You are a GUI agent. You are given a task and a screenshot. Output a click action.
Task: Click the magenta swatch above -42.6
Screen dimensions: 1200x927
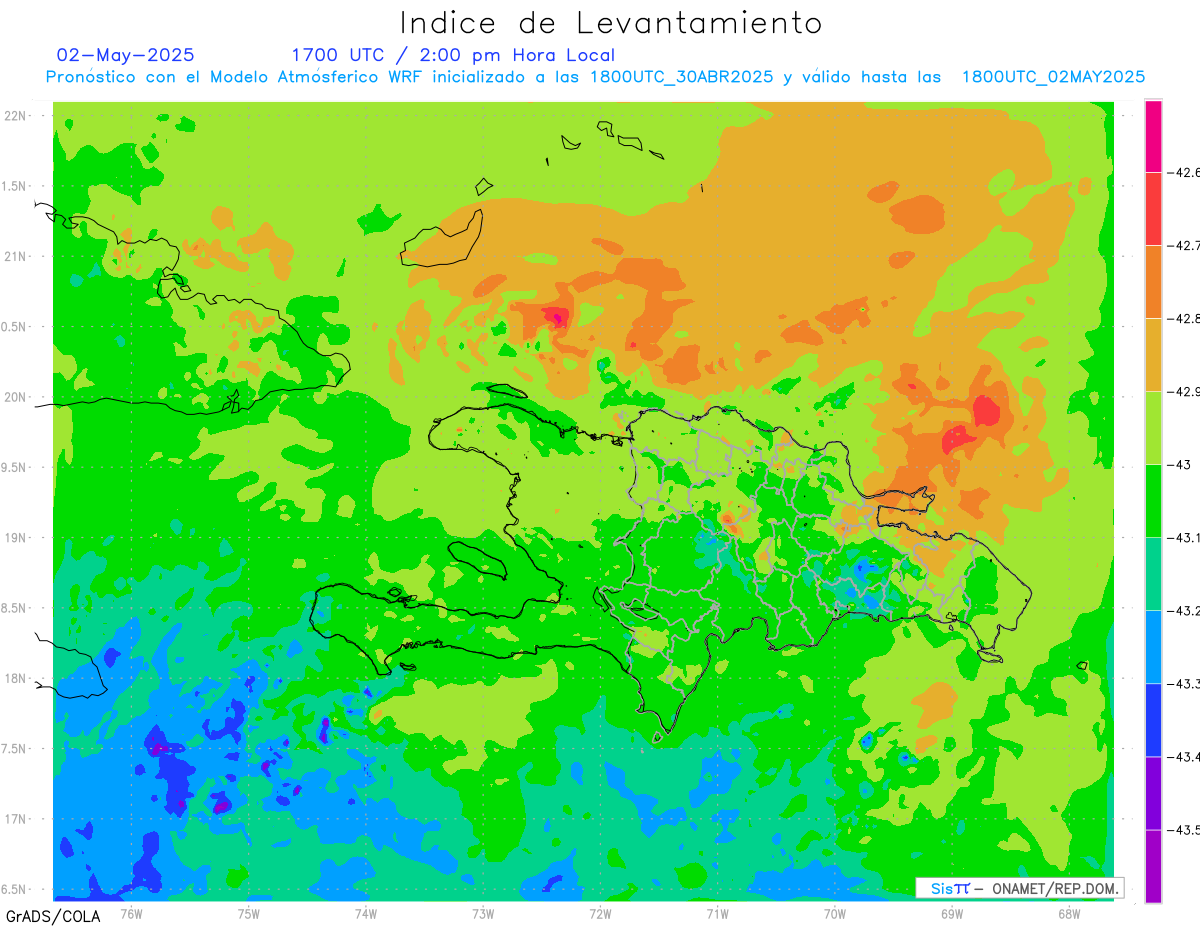(x=1153, y=136)
